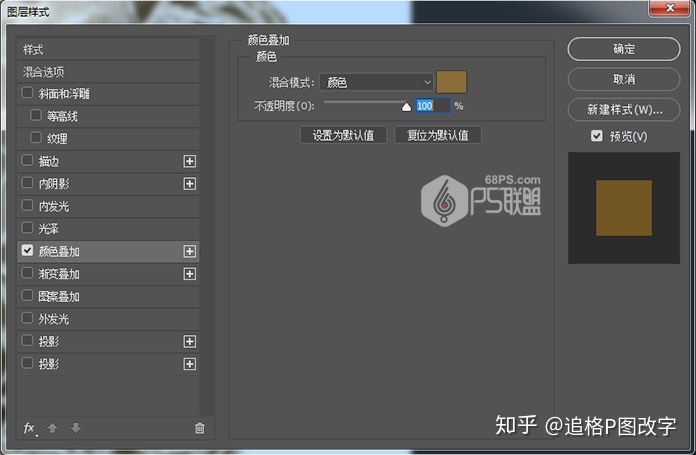Screen dimensions: 696x455
Task: Check the 内阴影 checkbox
Action: [x=28, y=183]
